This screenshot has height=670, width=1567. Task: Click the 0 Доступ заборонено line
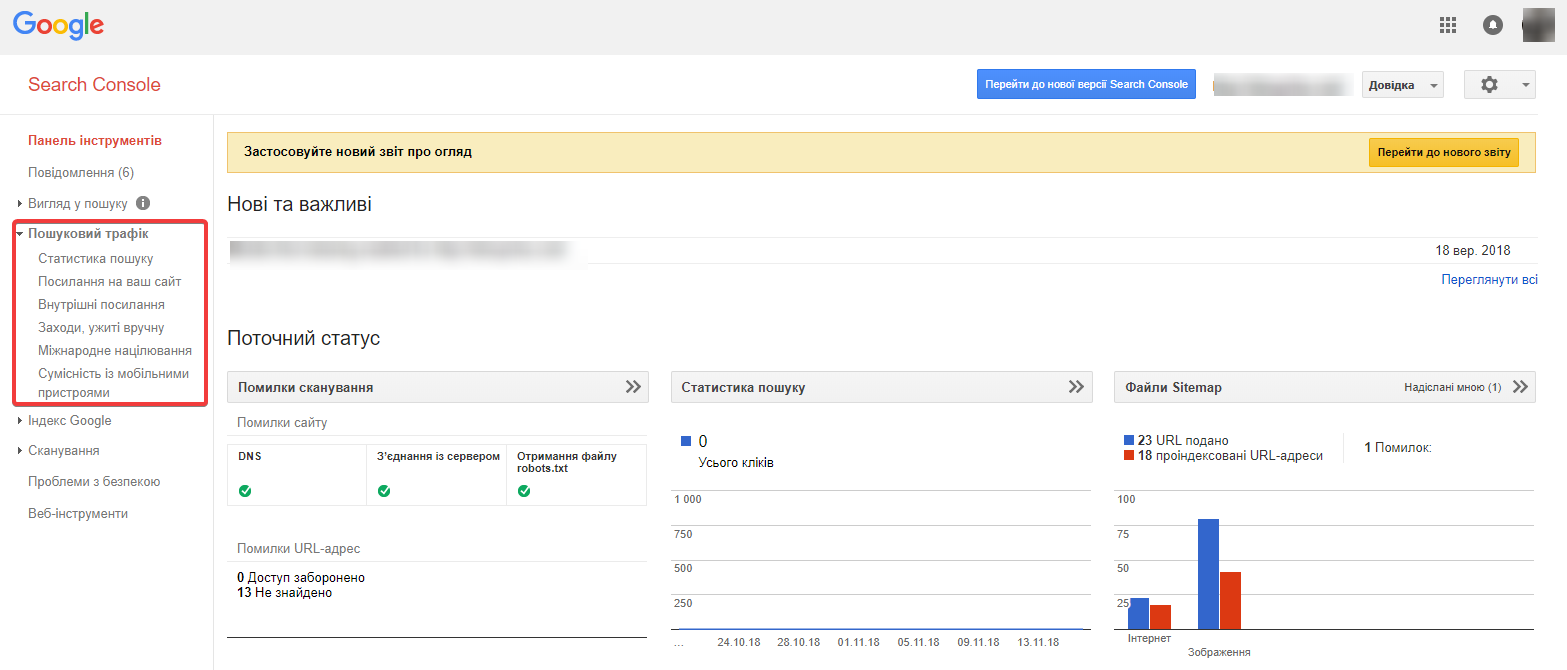(x=301, y=578)
